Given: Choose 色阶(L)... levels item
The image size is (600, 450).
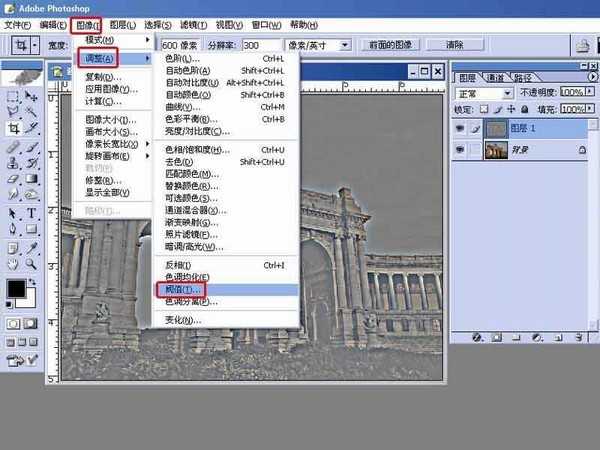Looking at the screenshot, I should coord(226,58).
